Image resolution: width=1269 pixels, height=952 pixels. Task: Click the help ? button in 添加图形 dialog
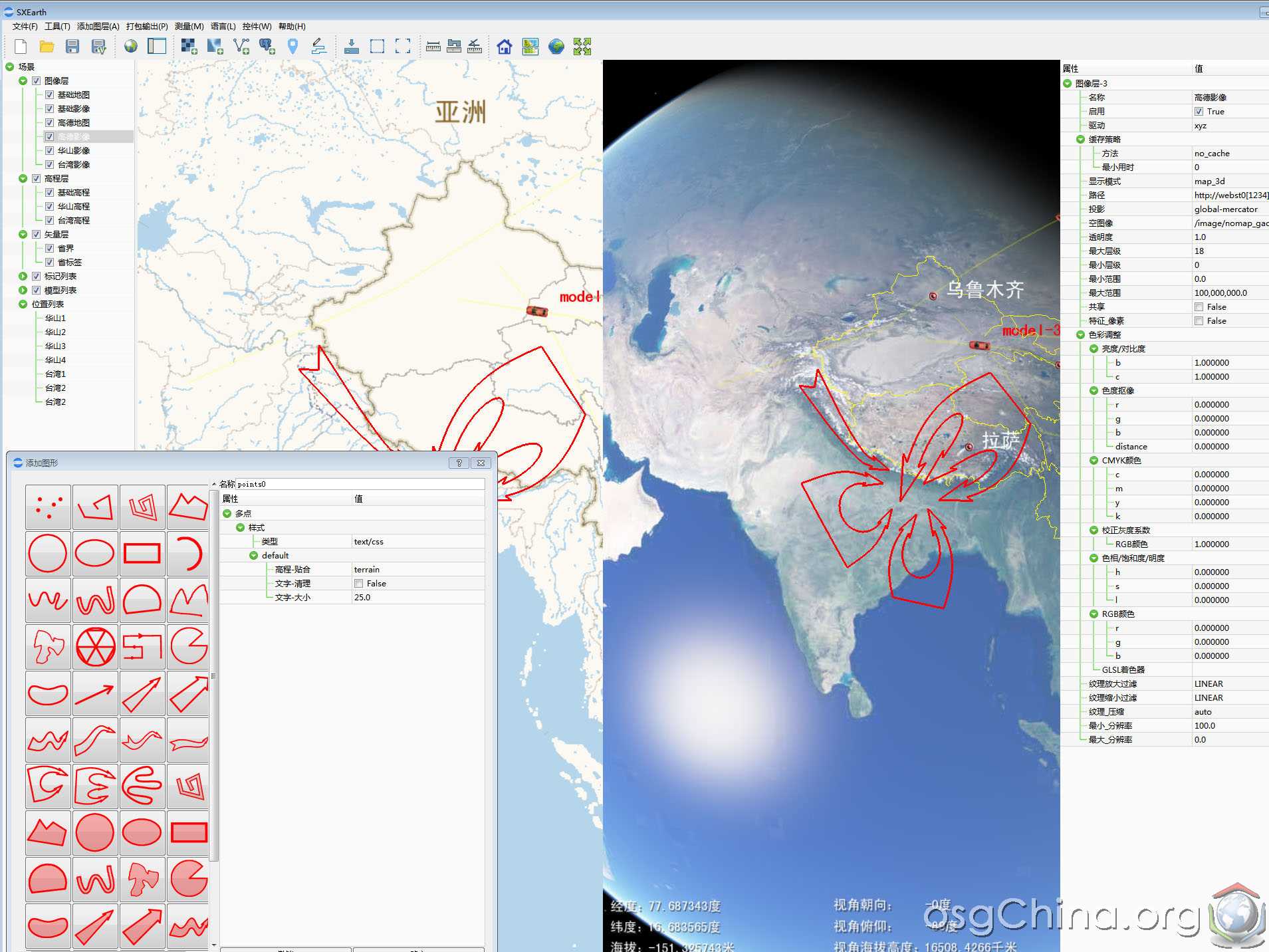point(459,463)
